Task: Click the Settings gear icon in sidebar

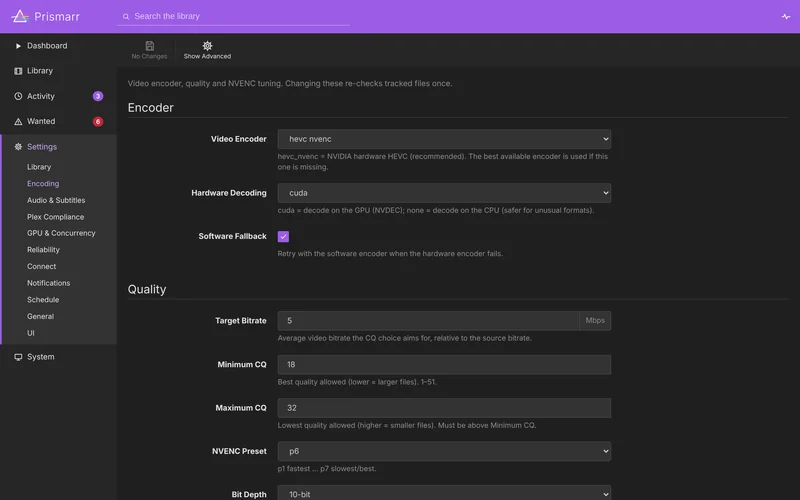Action: (18, 147)
